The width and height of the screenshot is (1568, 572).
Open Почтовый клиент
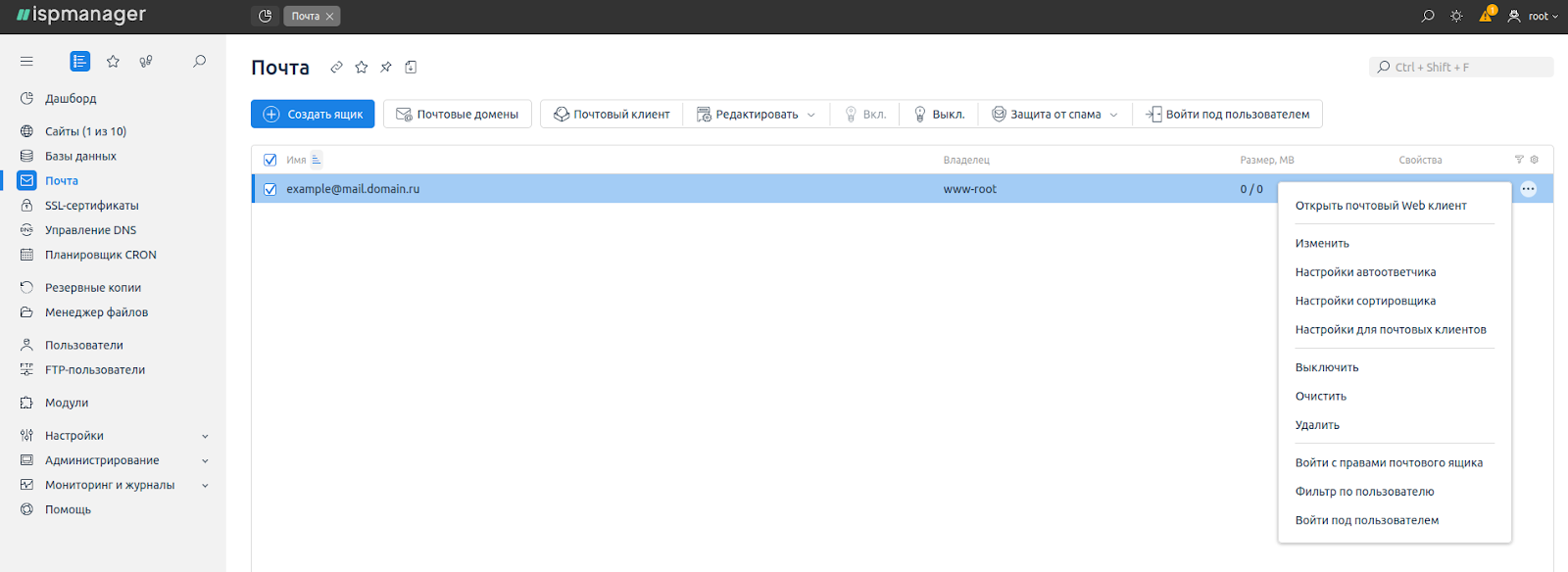(x=612, y=114)
